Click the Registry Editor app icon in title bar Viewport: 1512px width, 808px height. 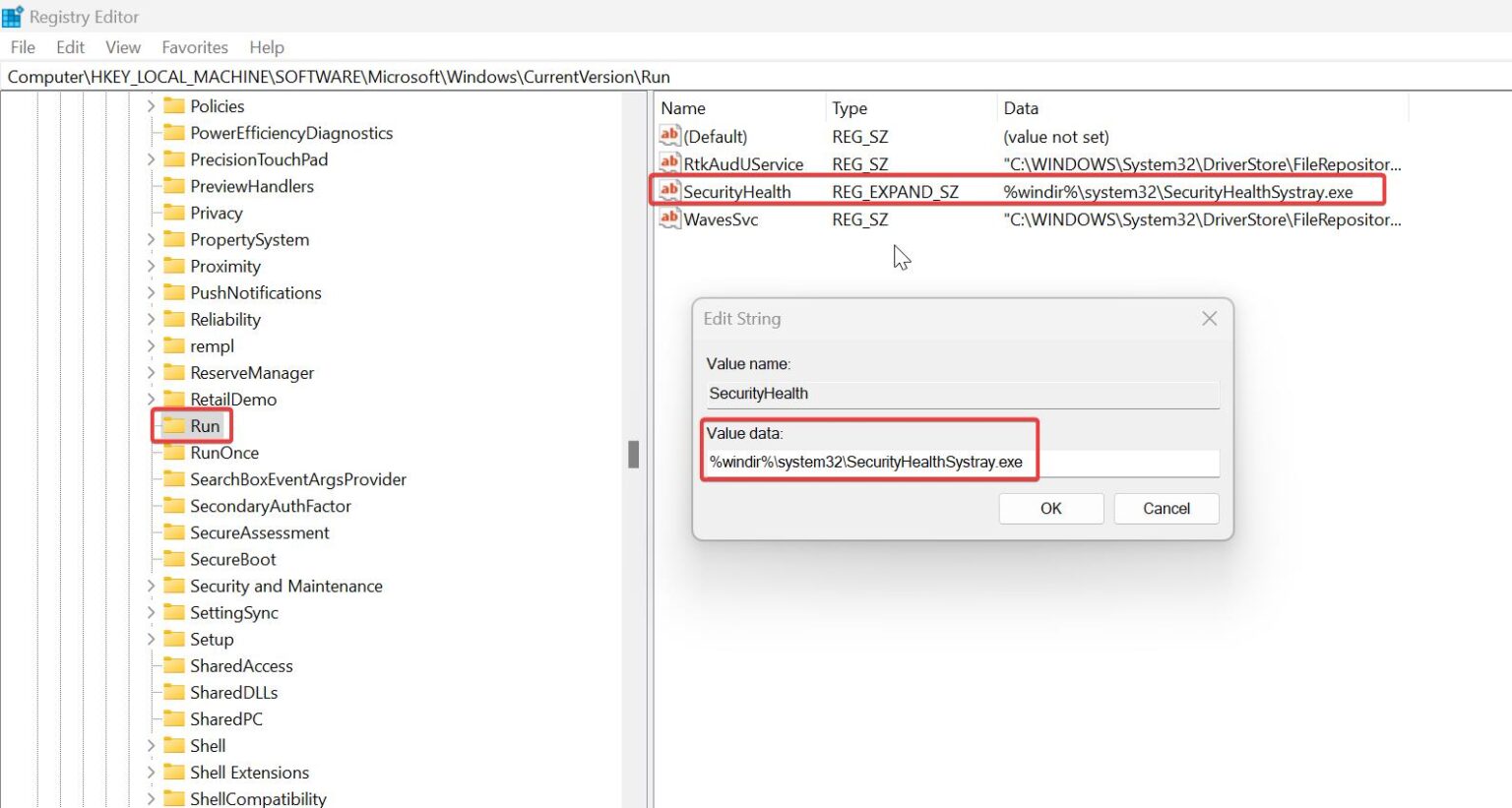click(13, 17)
